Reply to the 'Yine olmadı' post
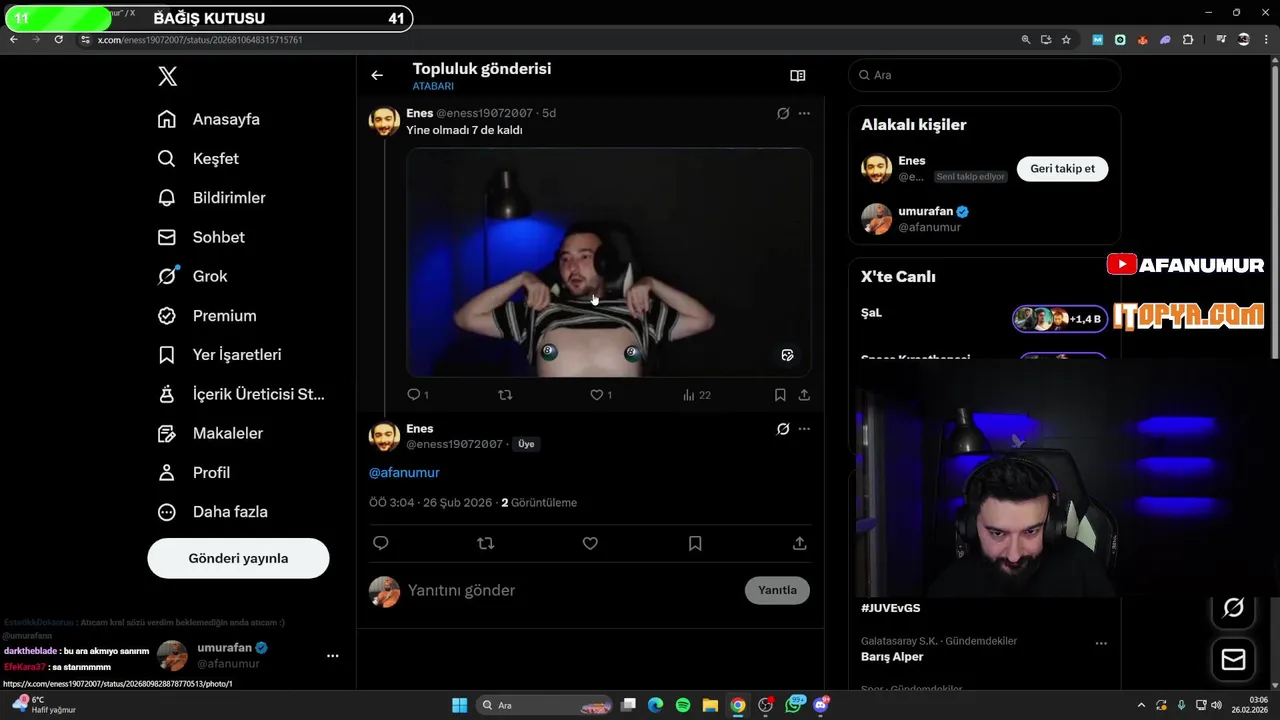Viewport: 1280px width, 720px height. (x=417, y=395)
